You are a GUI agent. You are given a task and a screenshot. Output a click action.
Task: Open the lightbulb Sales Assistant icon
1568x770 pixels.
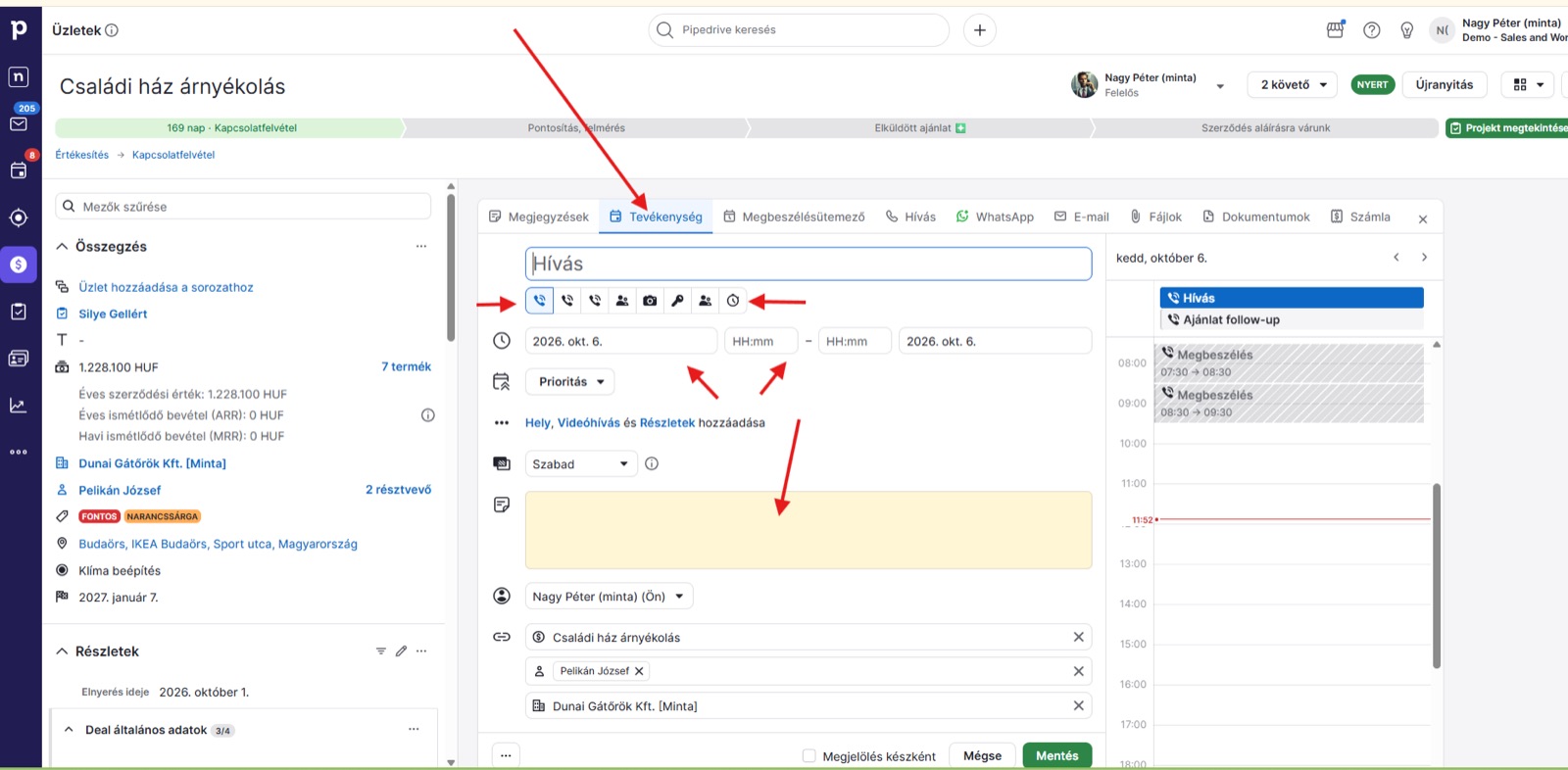(1407, 30)
